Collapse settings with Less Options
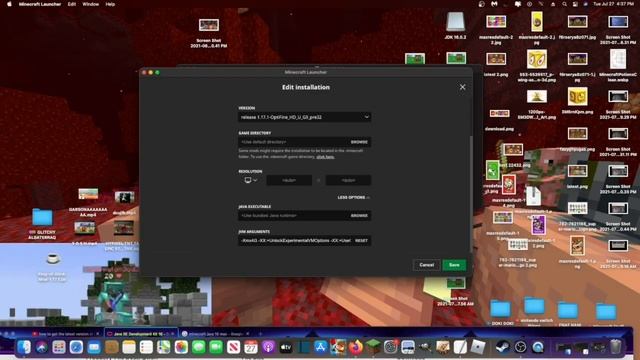640x360 pixels. click(x=353, y=198)
